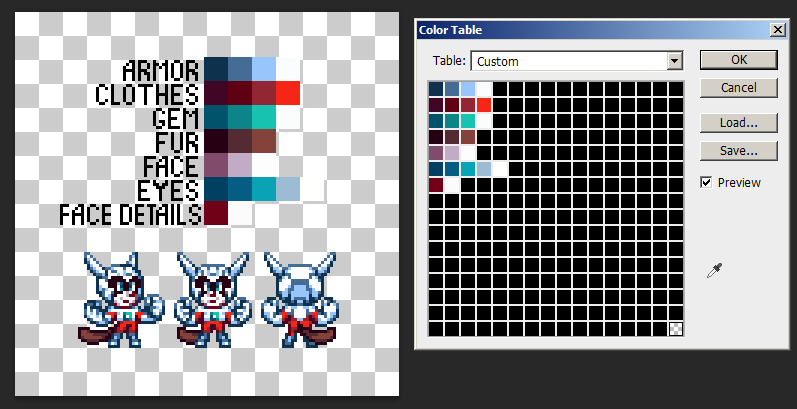The image size is (797, 409).
Task: Close the Color Table dialog with X
Action: click(x=778, y=30)
